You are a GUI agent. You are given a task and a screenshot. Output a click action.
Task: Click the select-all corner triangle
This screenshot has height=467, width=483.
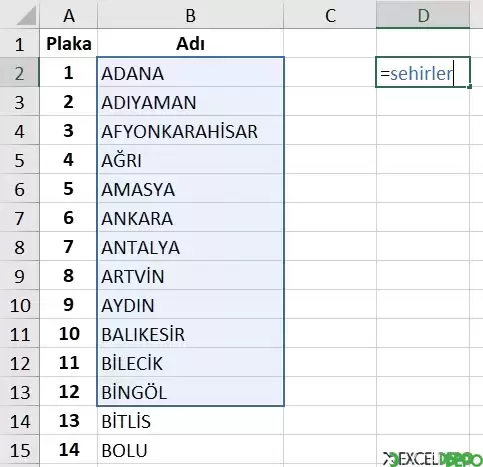point(26,16)
